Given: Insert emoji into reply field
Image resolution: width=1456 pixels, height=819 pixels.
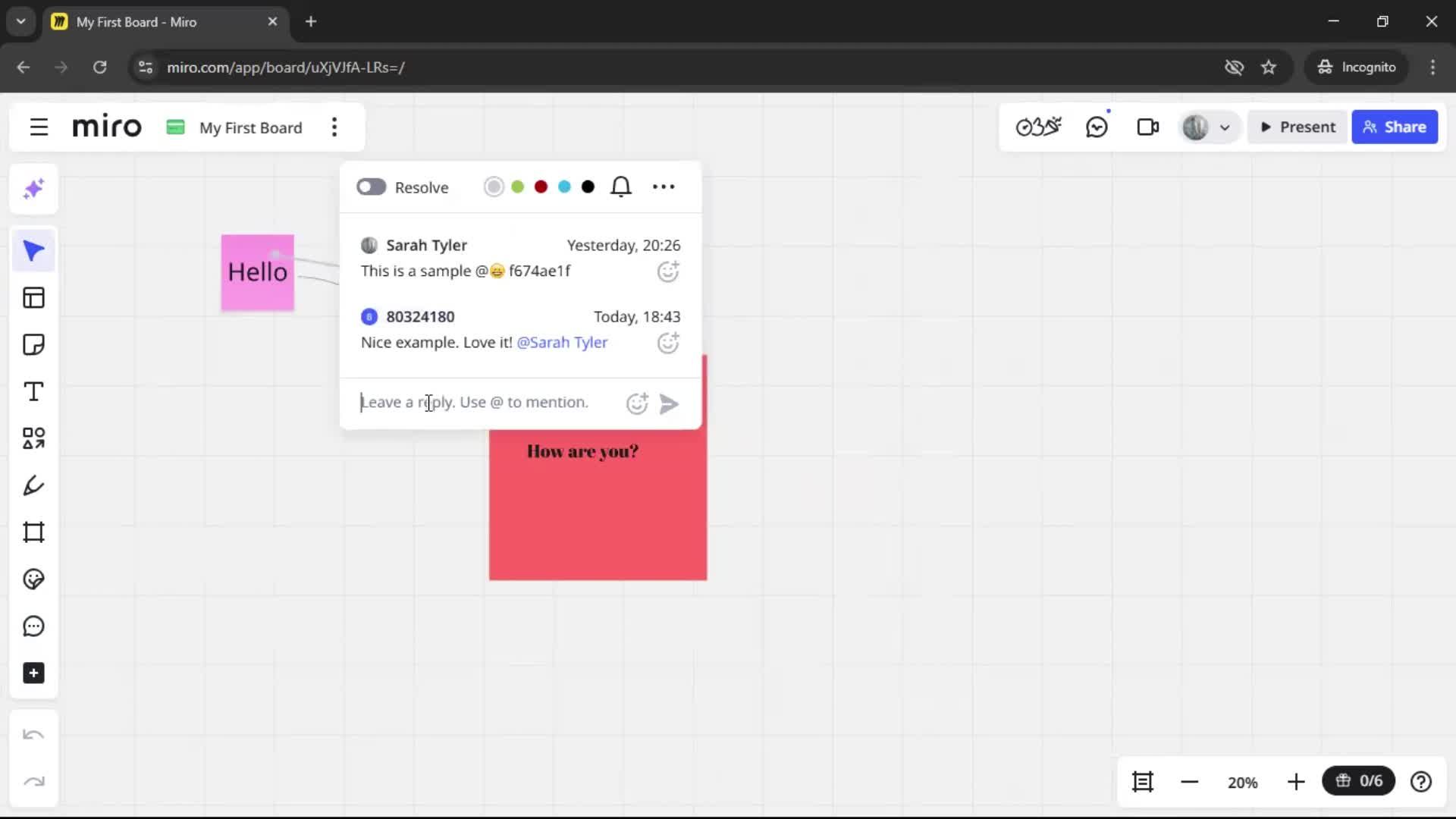Looking at the screenshot, I should [x=637, y=403].
